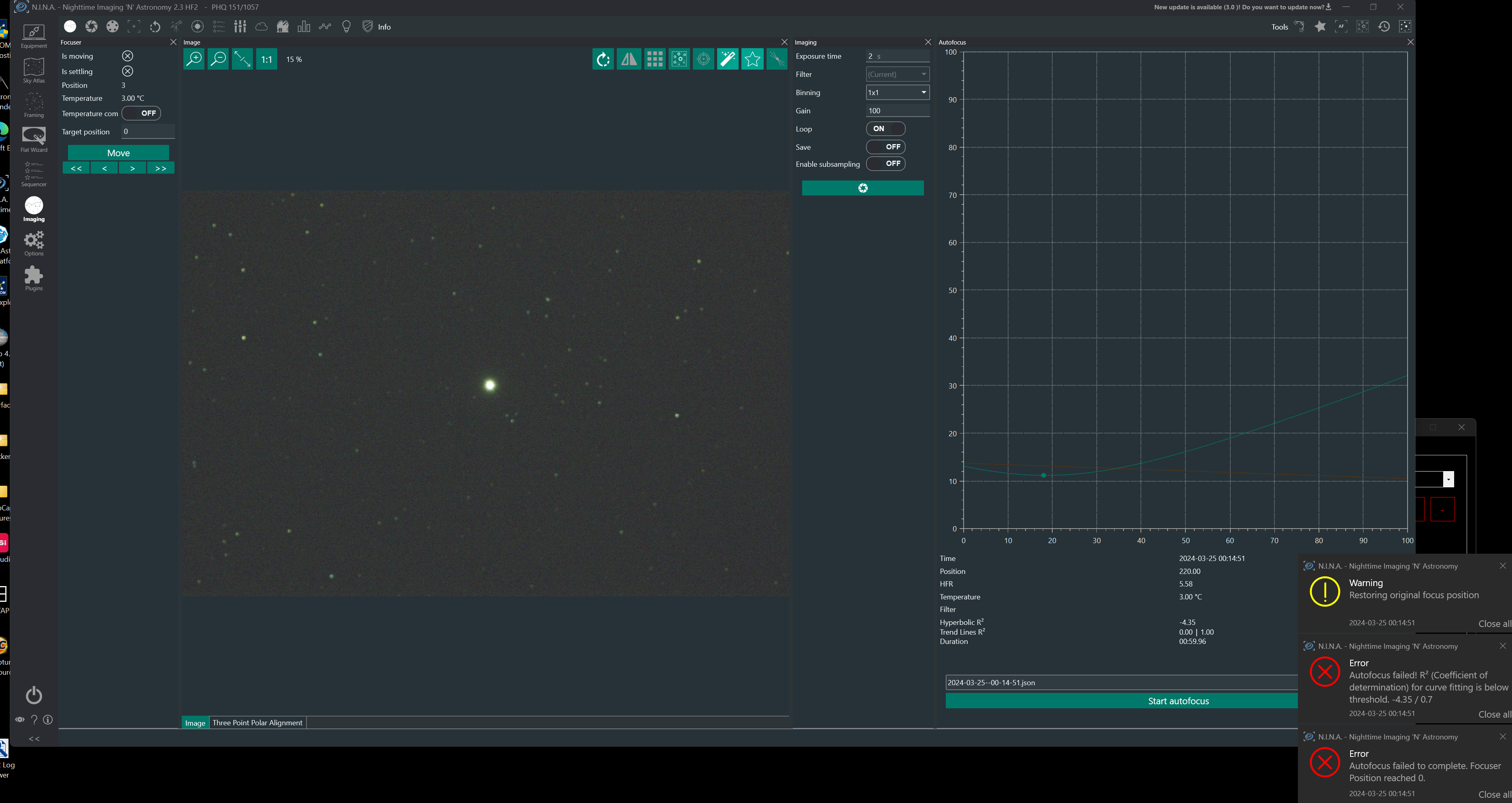
Task: Click the auto stretch magic wand icon
Action: [x=727, y=59]
